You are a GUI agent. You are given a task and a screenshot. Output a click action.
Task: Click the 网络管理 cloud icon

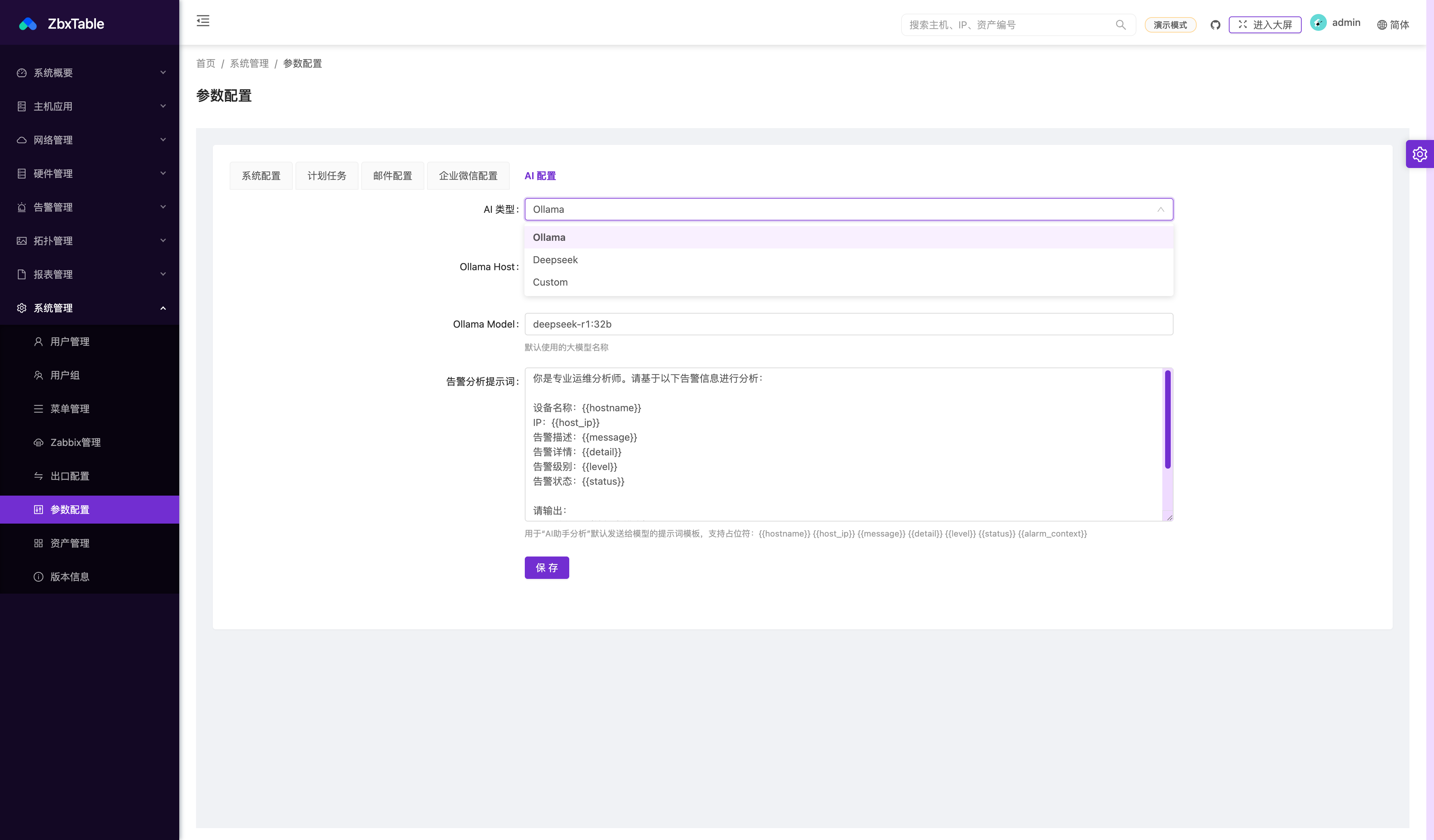pos(22,140)
